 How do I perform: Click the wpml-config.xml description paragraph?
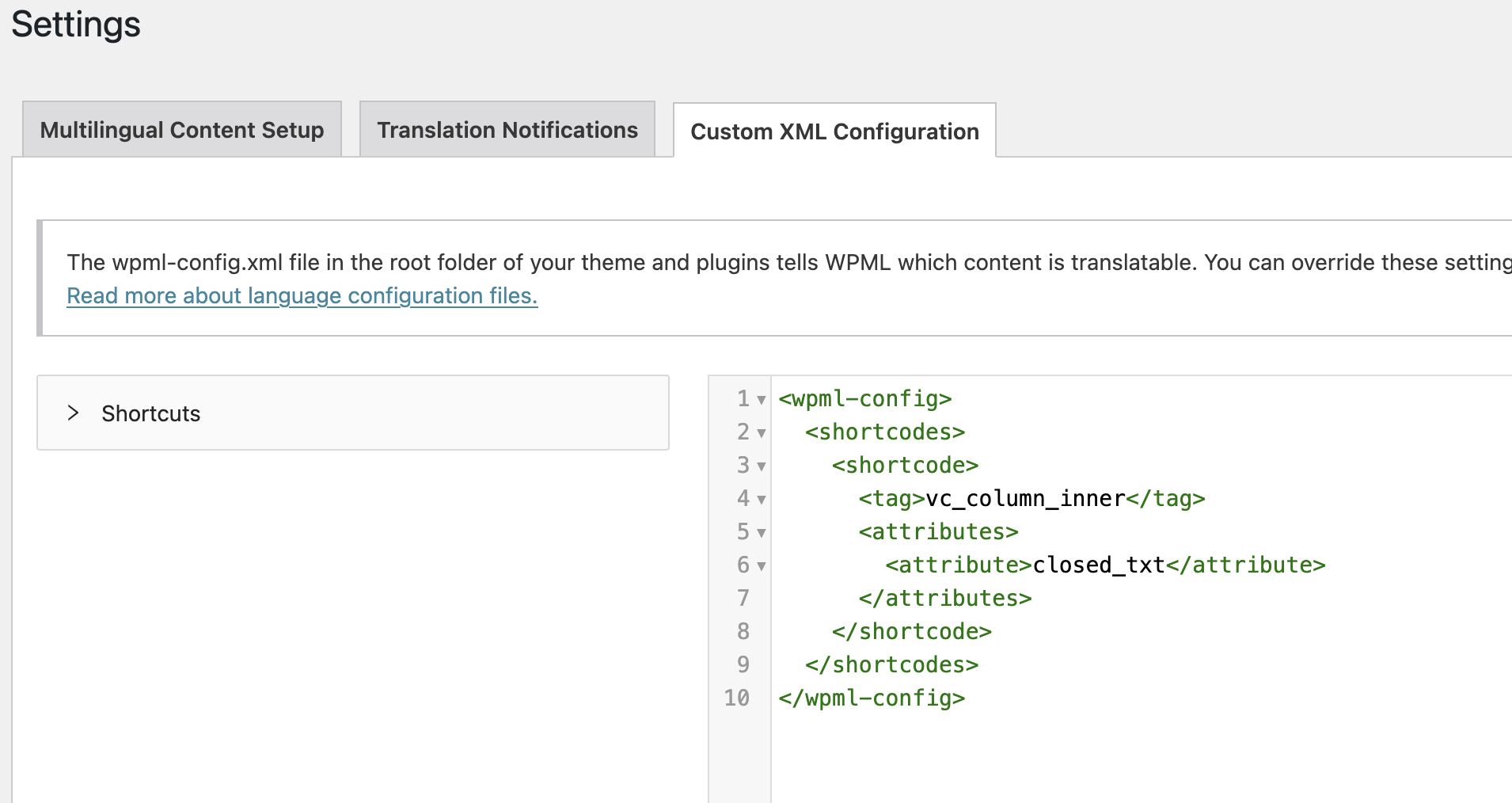[x=789, y=262]
